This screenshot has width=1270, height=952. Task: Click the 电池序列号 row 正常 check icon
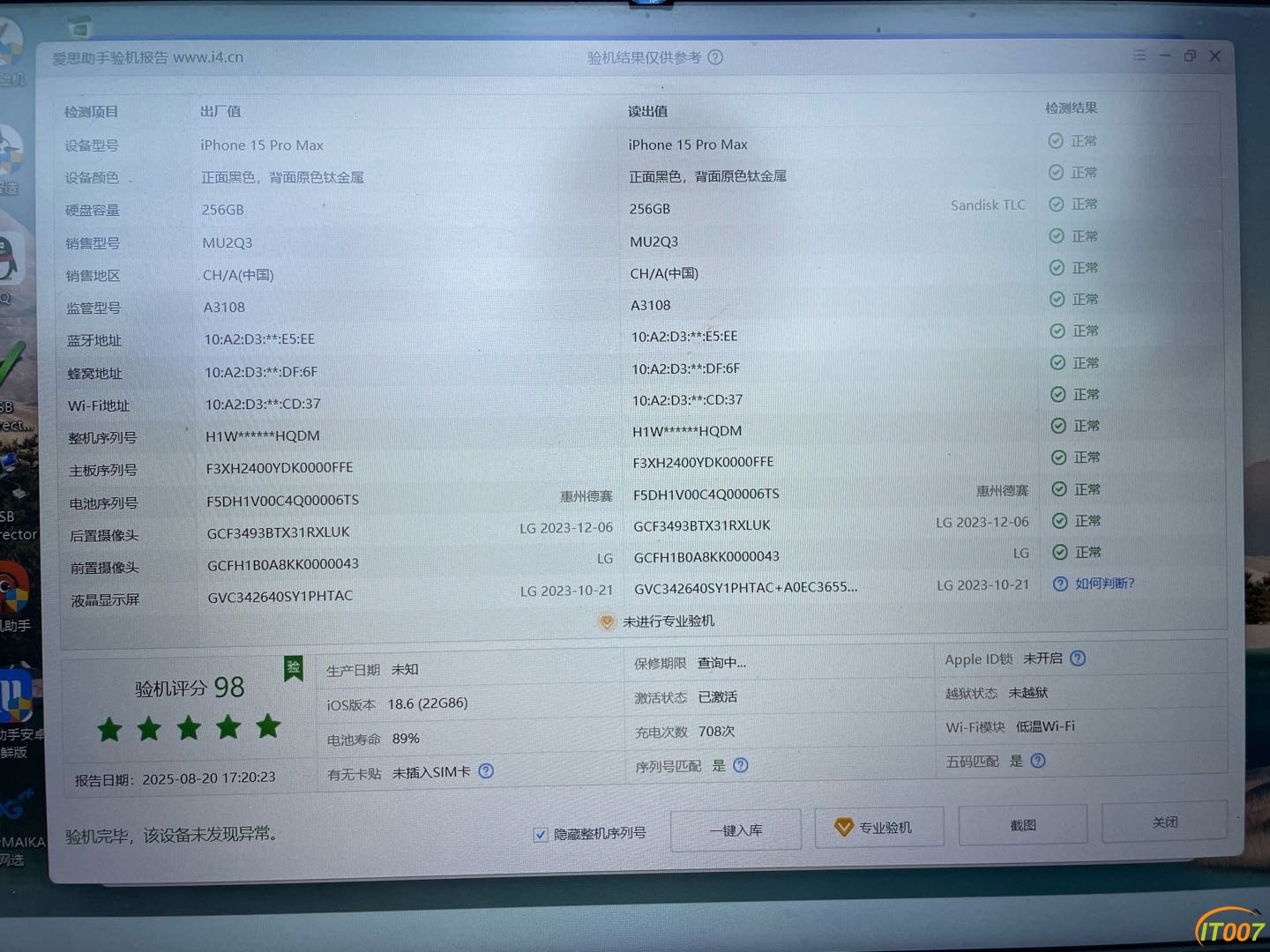1059,489
